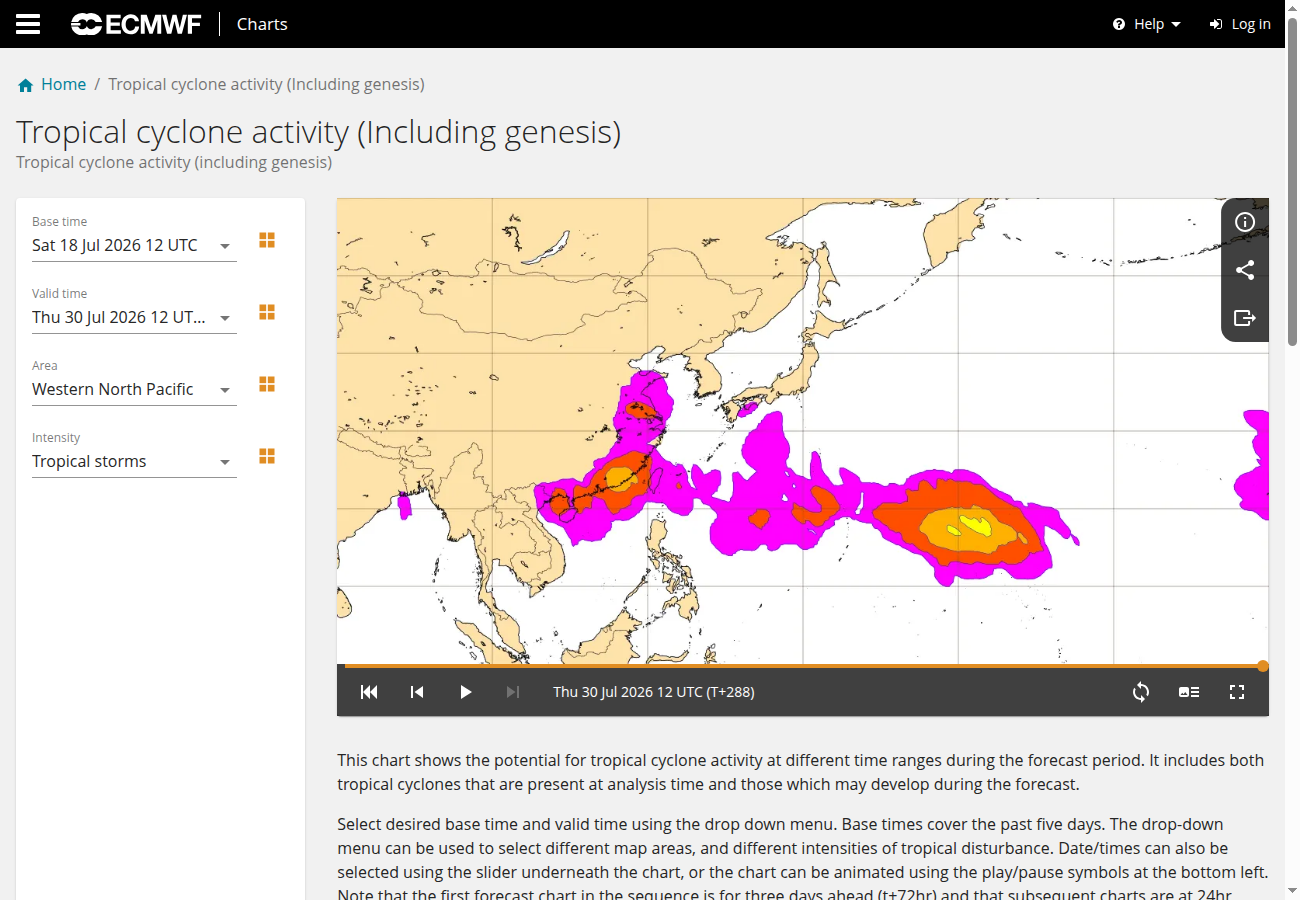Click the Log In link
This screenshot has height=900, width=1300.
[1240, 24]
